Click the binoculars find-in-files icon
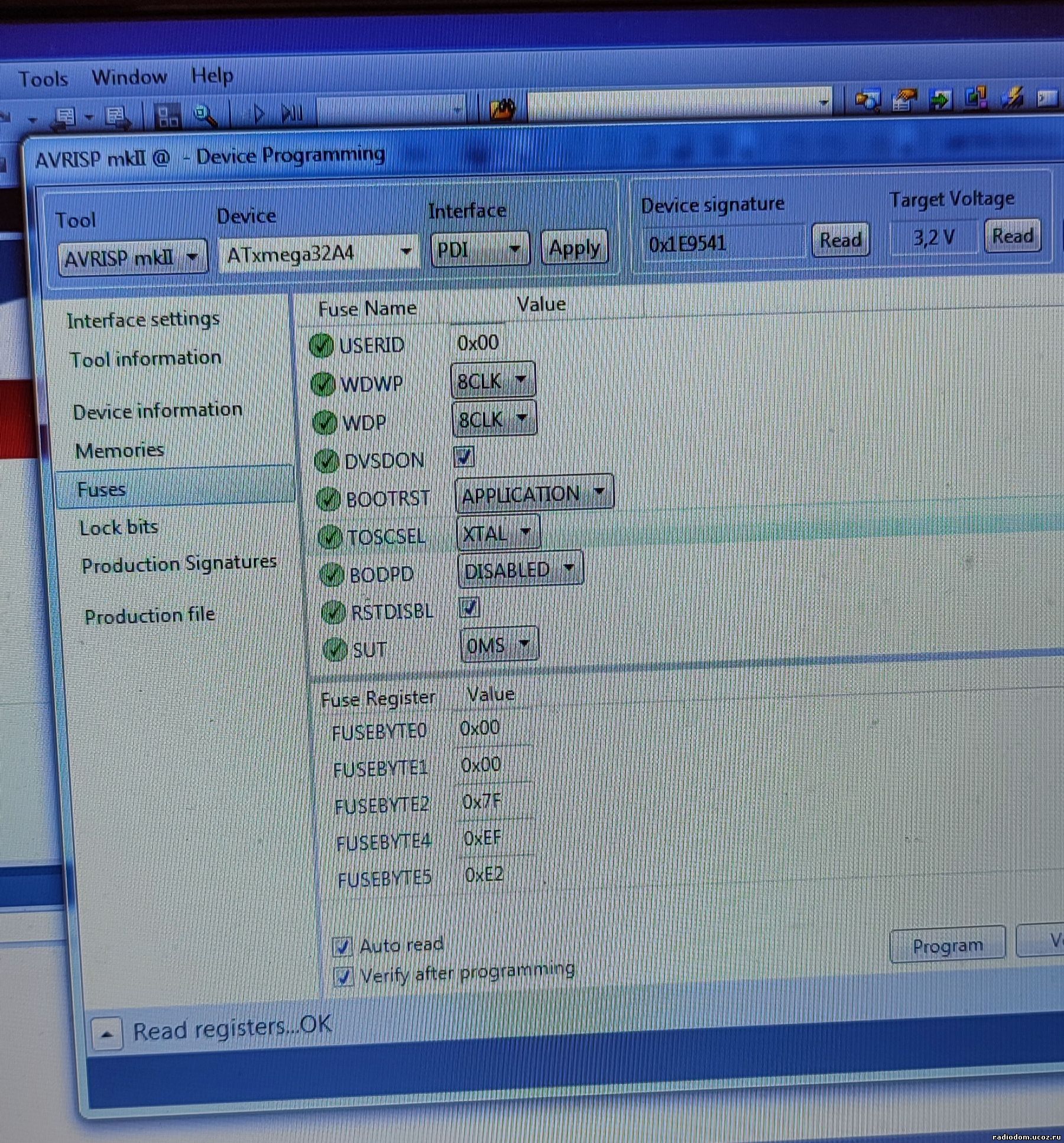Screen dimensions: 1064x1143 502,109
